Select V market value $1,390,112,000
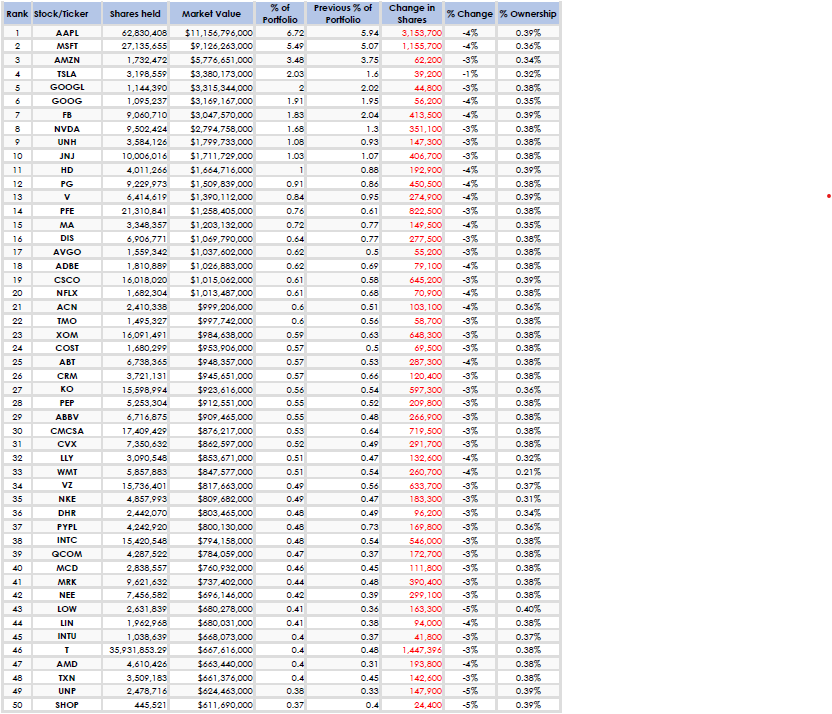This screenshot has height=714, width=832. pyautogui.click(x=211, y=197)
